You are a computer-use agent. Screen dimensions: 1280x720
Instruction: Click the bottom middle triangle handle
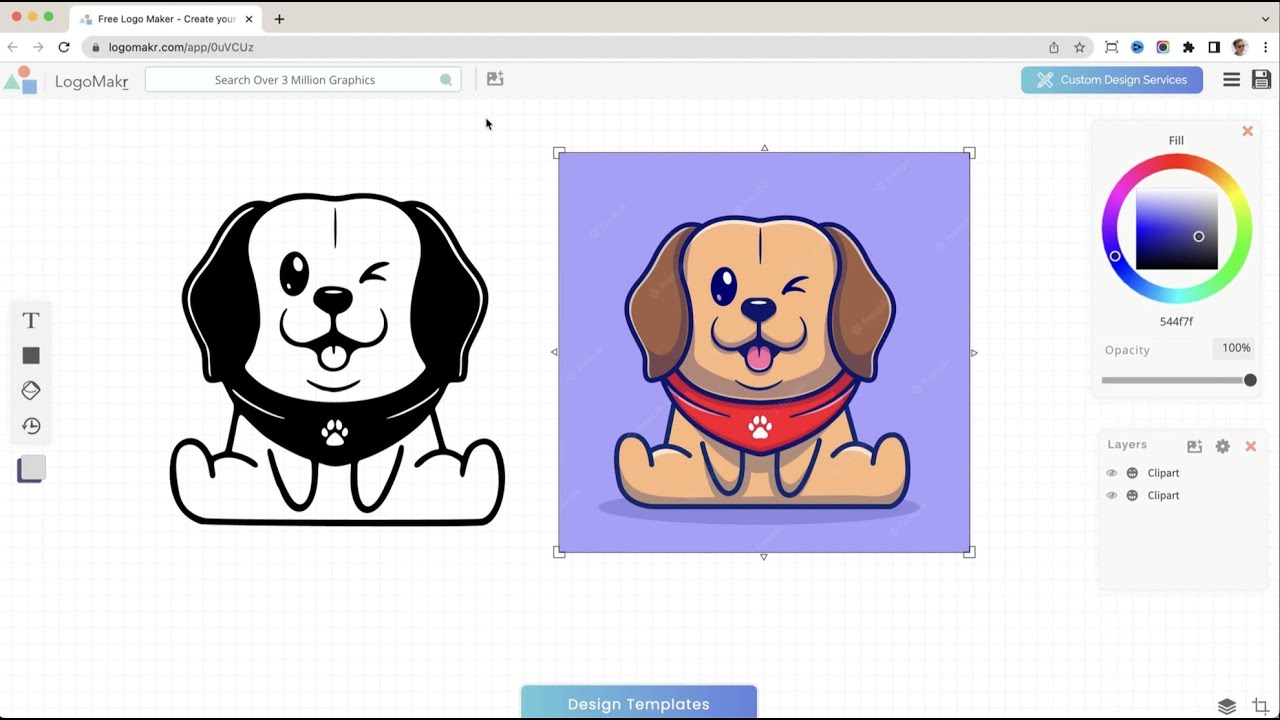[764, 556]
